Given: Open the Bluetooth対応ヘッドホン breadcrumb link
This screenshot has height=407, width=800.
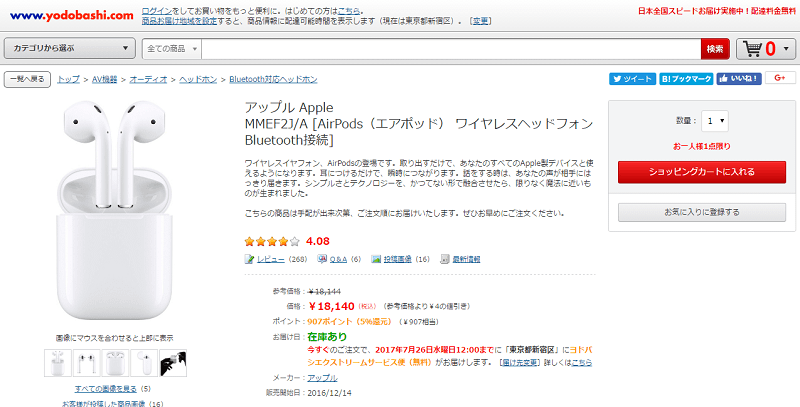Looking at the screenshot, I should coord(273,80).
